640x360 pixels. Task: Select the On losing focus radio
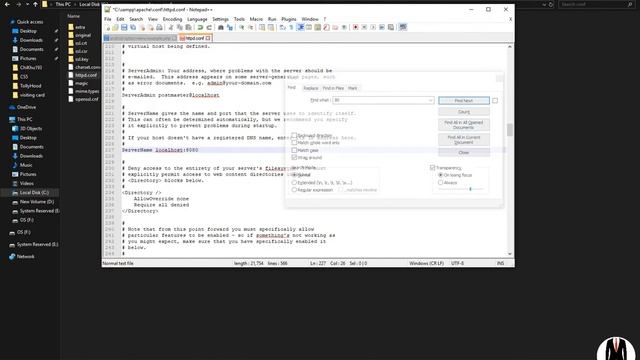[440, 175]
